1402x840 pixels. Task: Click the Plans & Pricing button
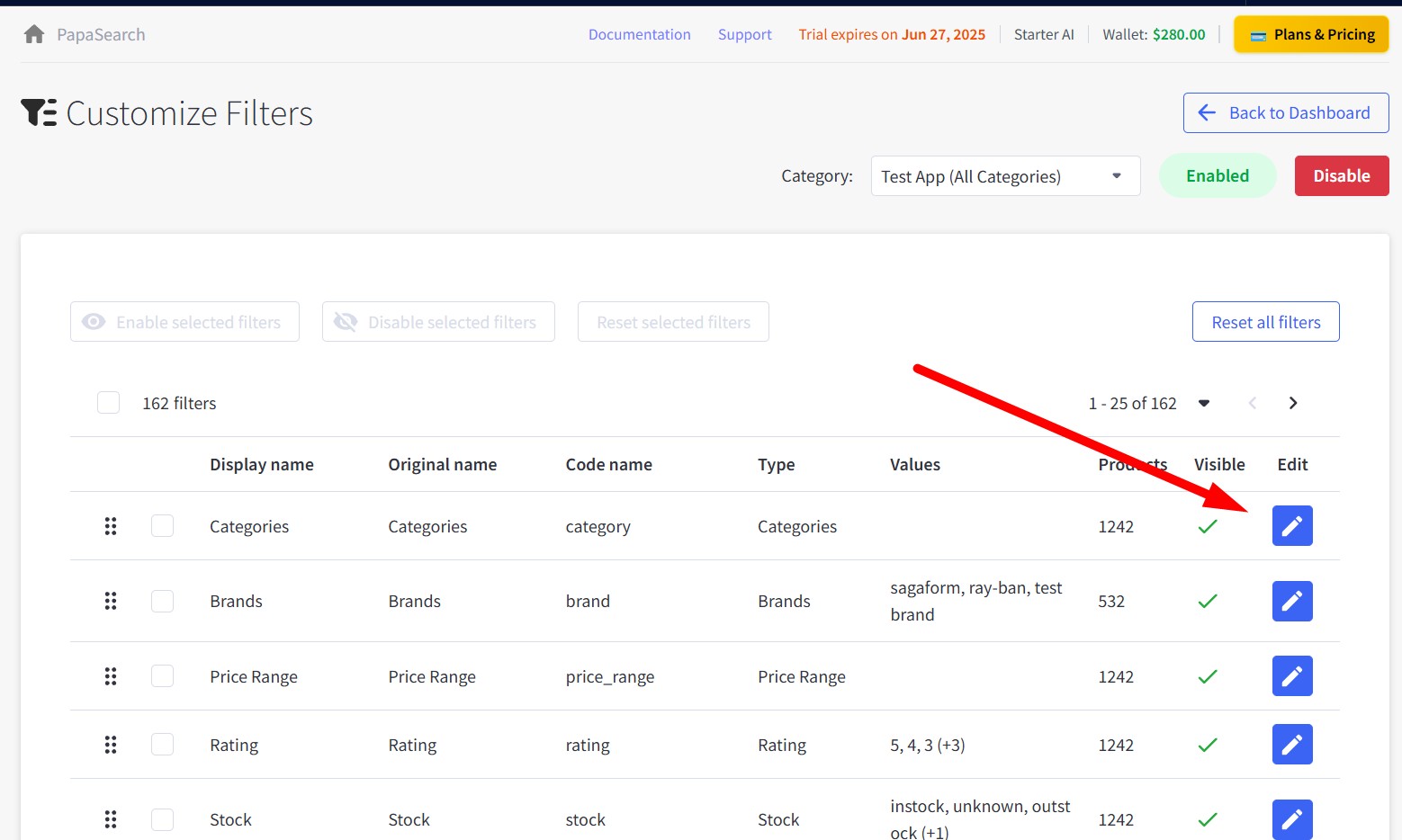click(1311, 34)
